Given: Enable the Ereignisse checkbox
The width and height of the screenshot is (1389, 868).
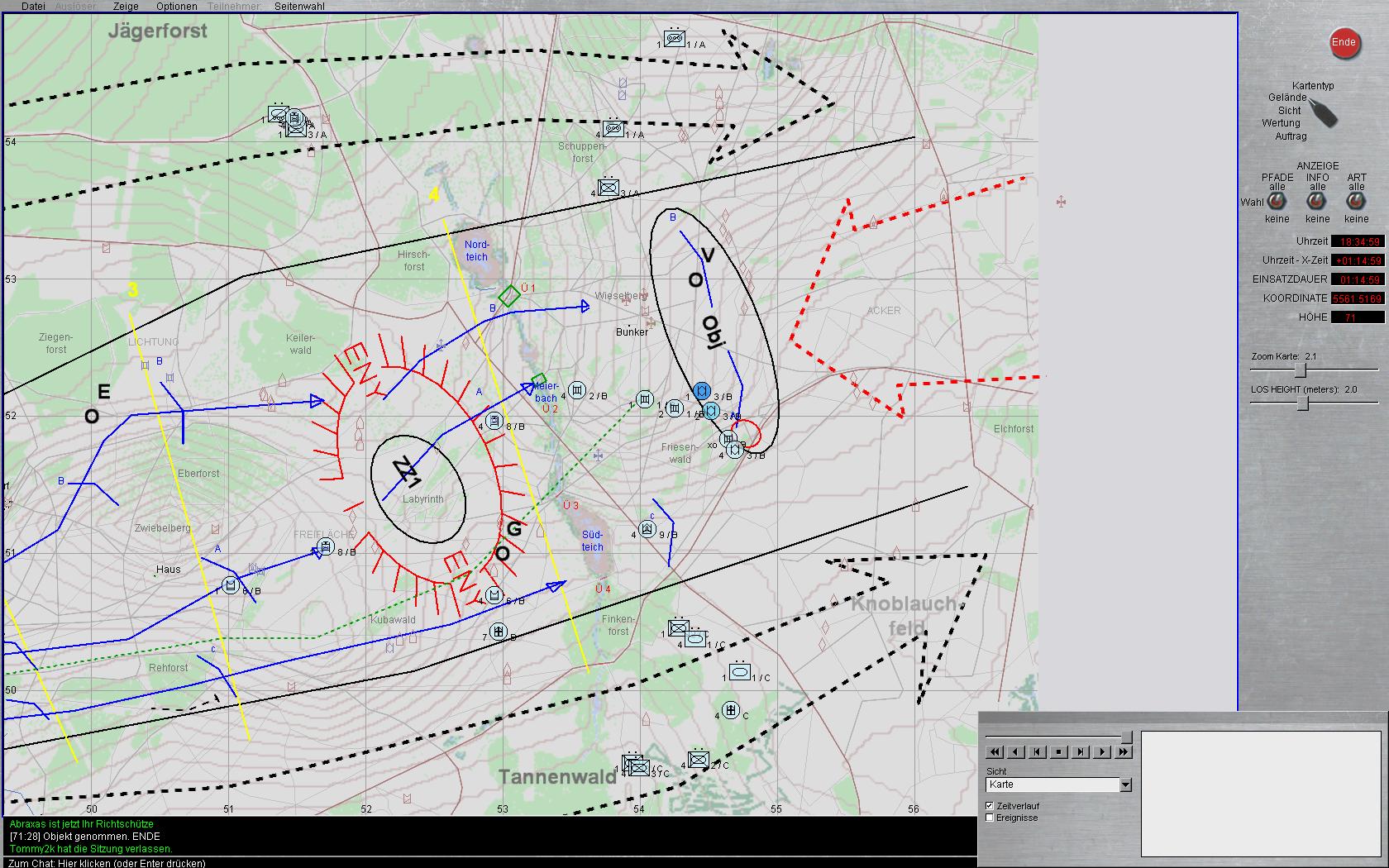Looking at the screenshot, I should click(990, 818).
